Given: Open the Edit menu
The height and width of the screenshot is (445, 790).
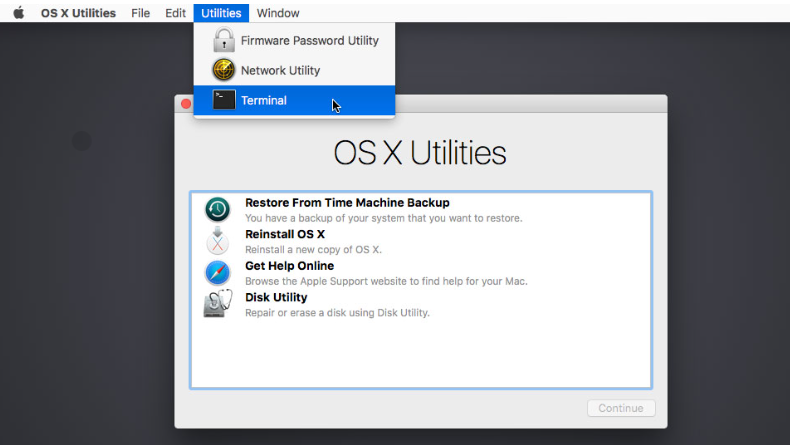Looking at the screenshot, I should tap(176, 13).
